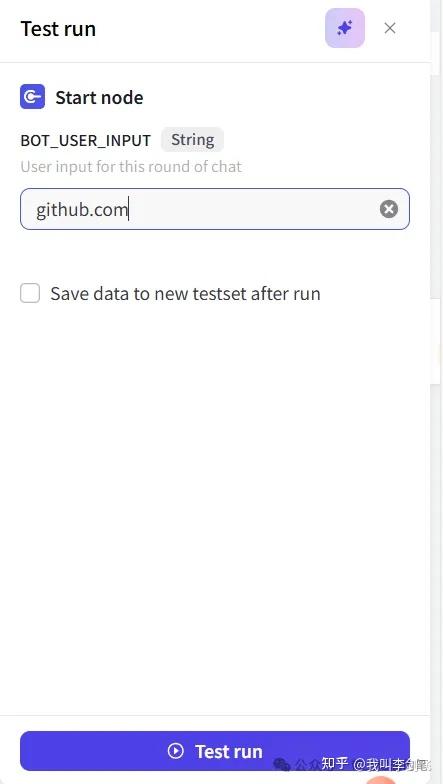
Task: Focus the BOT_USER_INPUT text field
Action: (215, 209)
